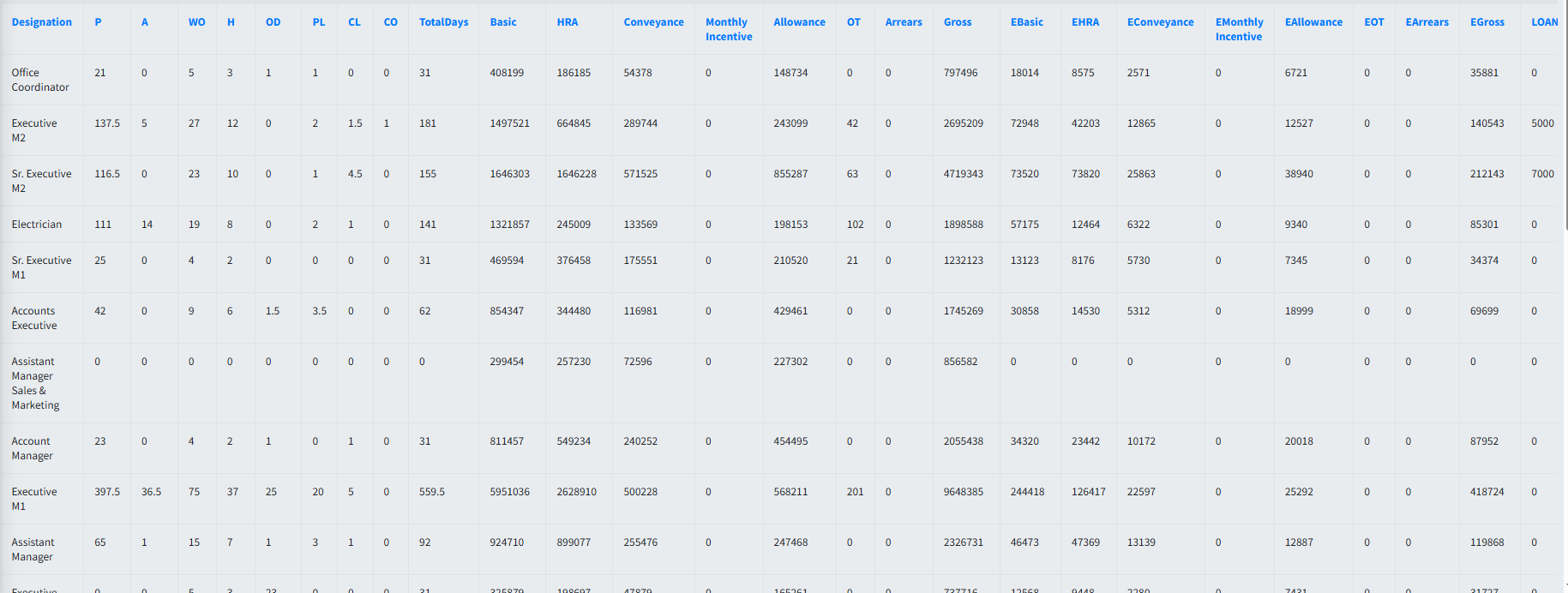
Task: Select the EMonthly Incentive column header
Action: point(1239,29)
